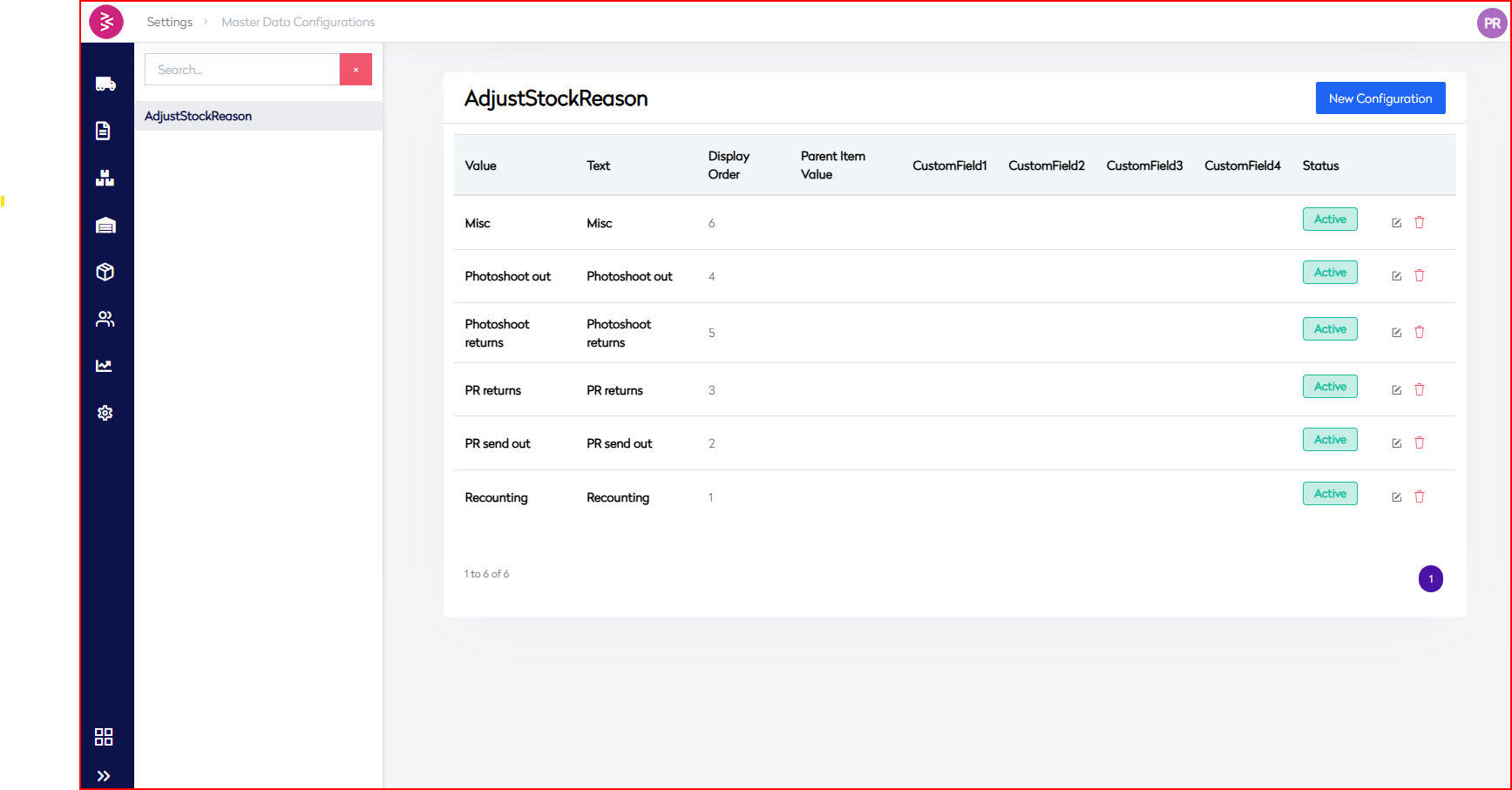Delete the Photoshoot out row

pos(1419,276)
